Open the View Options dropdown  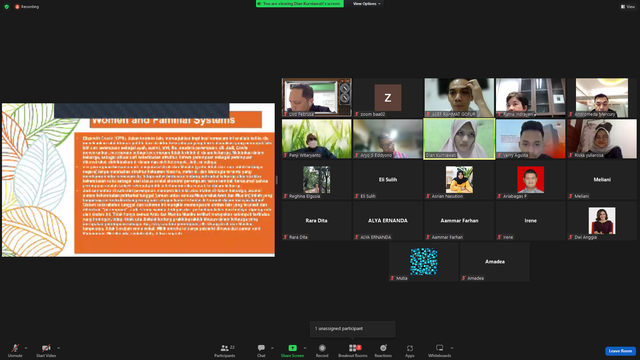coord(366,4)
